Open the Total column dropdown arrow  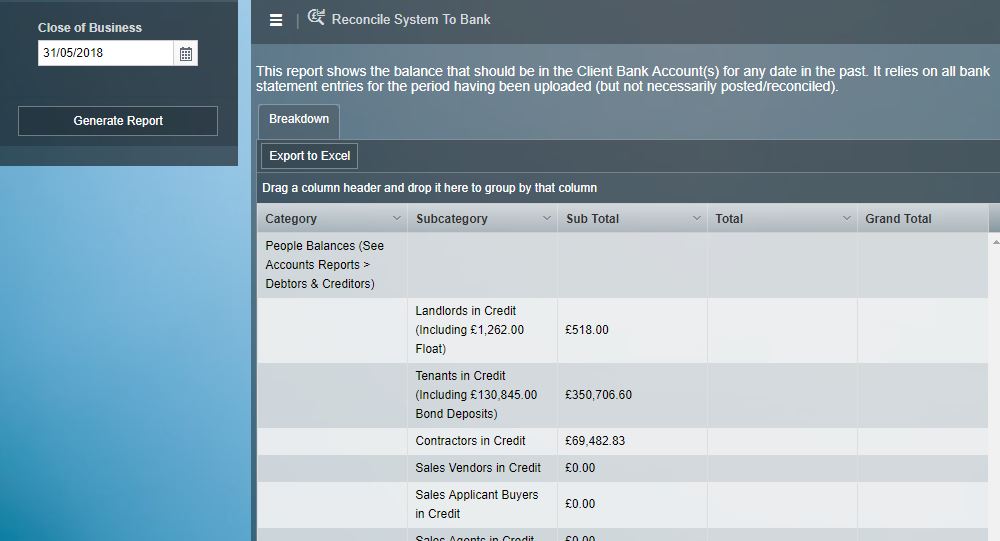pos(846,219)
